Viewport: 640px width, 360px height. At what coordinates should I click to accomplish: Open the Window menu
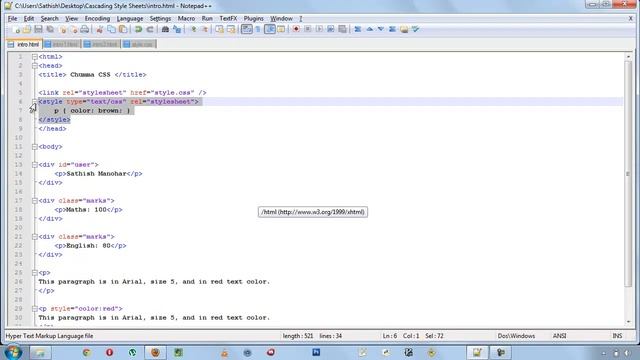point(281,18)
